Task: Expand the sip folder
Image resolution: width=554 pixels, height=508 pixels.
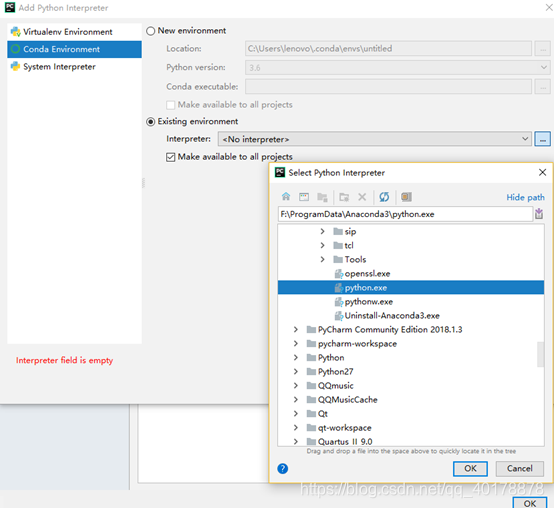Action: [x=322, y=231]
